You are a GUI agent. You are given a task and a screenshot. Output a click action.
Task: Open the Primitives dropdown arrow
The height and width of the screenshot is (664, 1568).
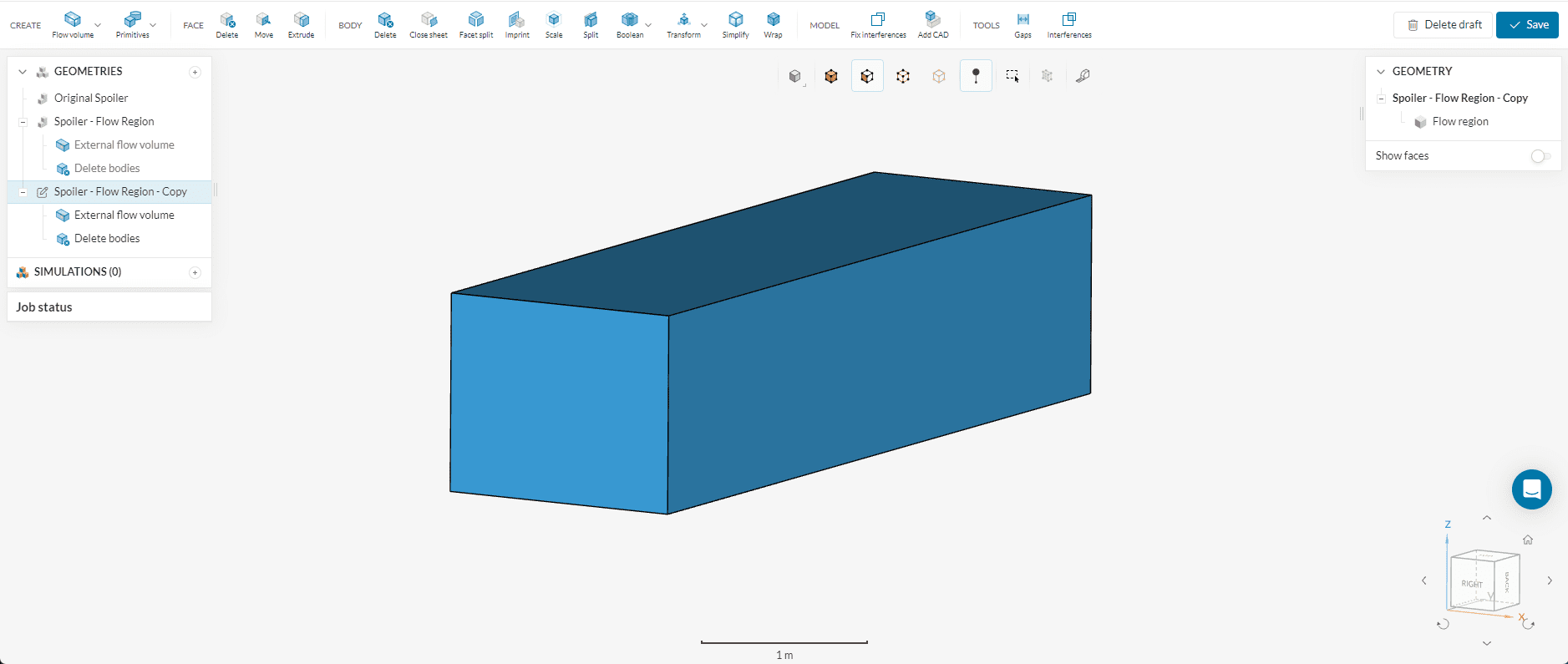[153, 25]
